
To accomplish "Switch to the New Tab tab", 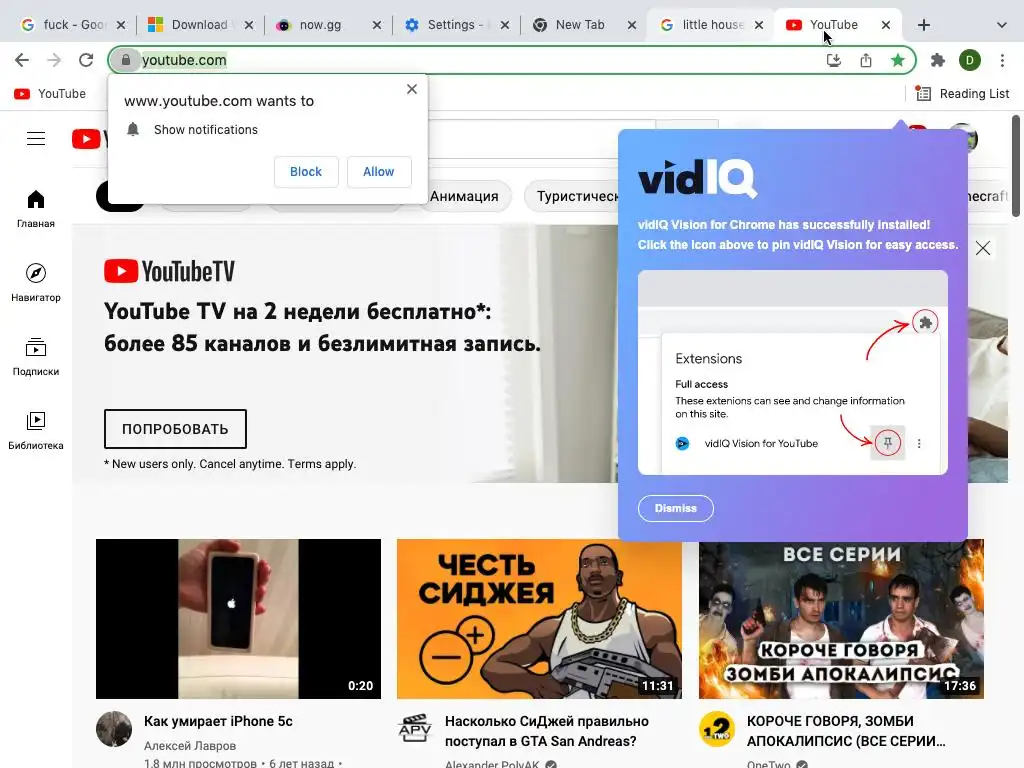I will (x=580, y=25).
